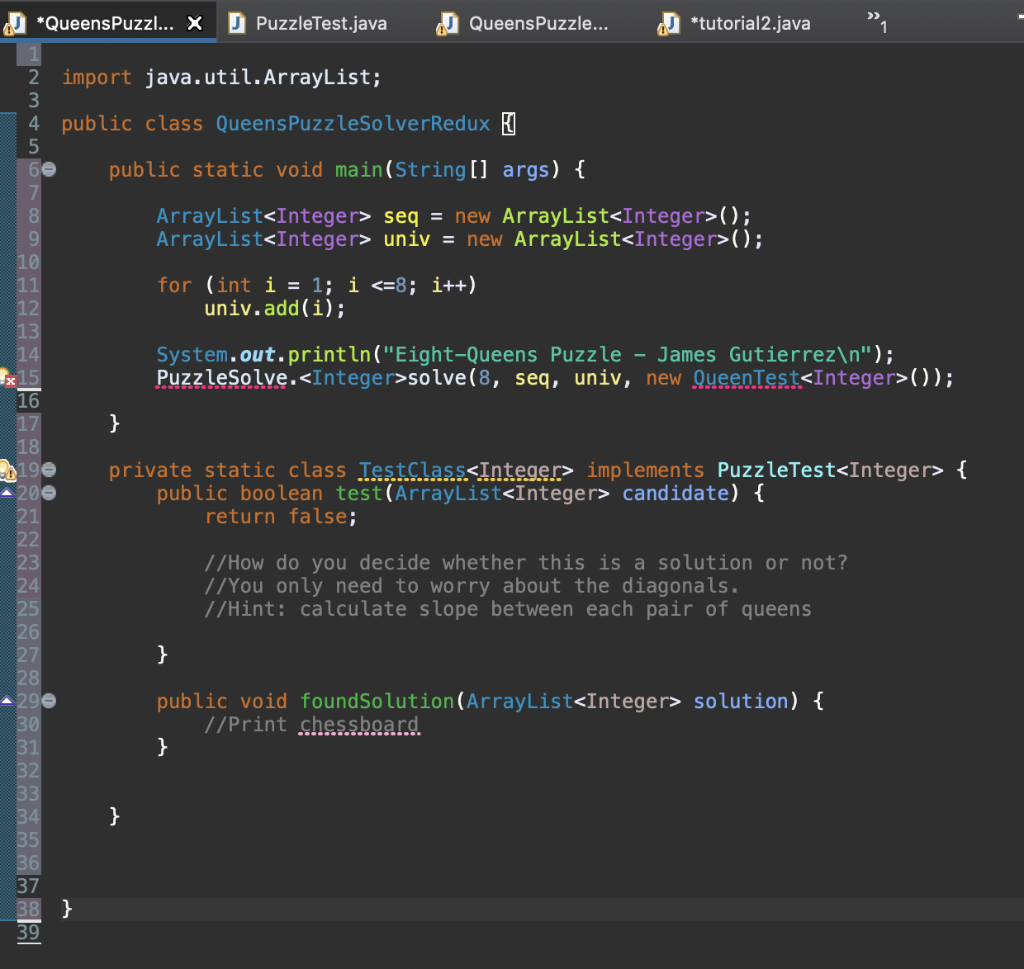Fold the foundSolution method at line 29

pyautogui.click(x=48, y=701)
